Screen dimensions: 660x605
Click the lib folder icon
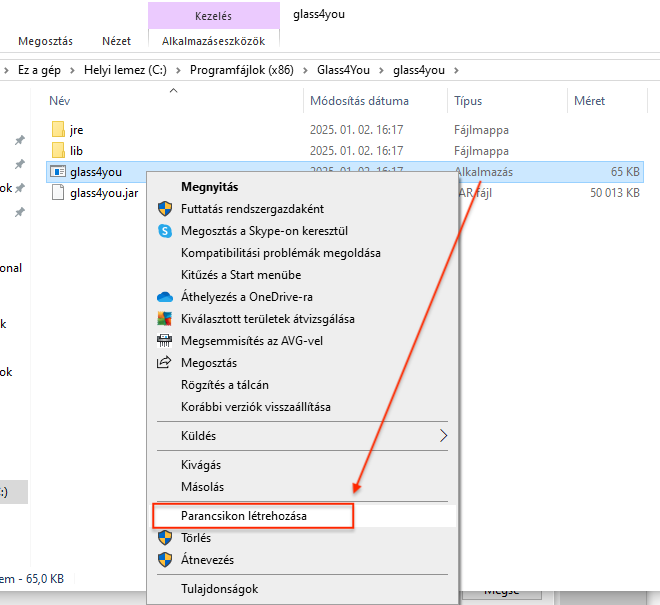point(58,151)
